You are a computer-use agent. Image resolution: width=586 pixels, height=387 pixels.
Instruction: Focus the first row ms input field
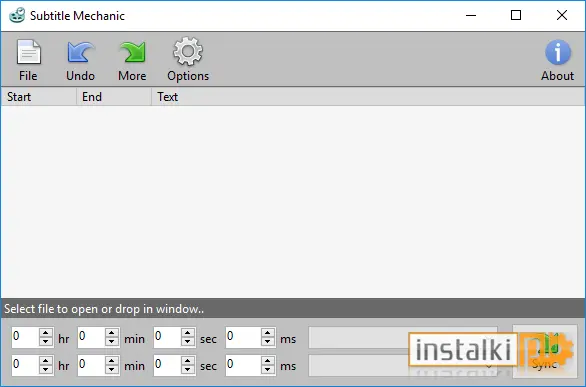point(243,337)
